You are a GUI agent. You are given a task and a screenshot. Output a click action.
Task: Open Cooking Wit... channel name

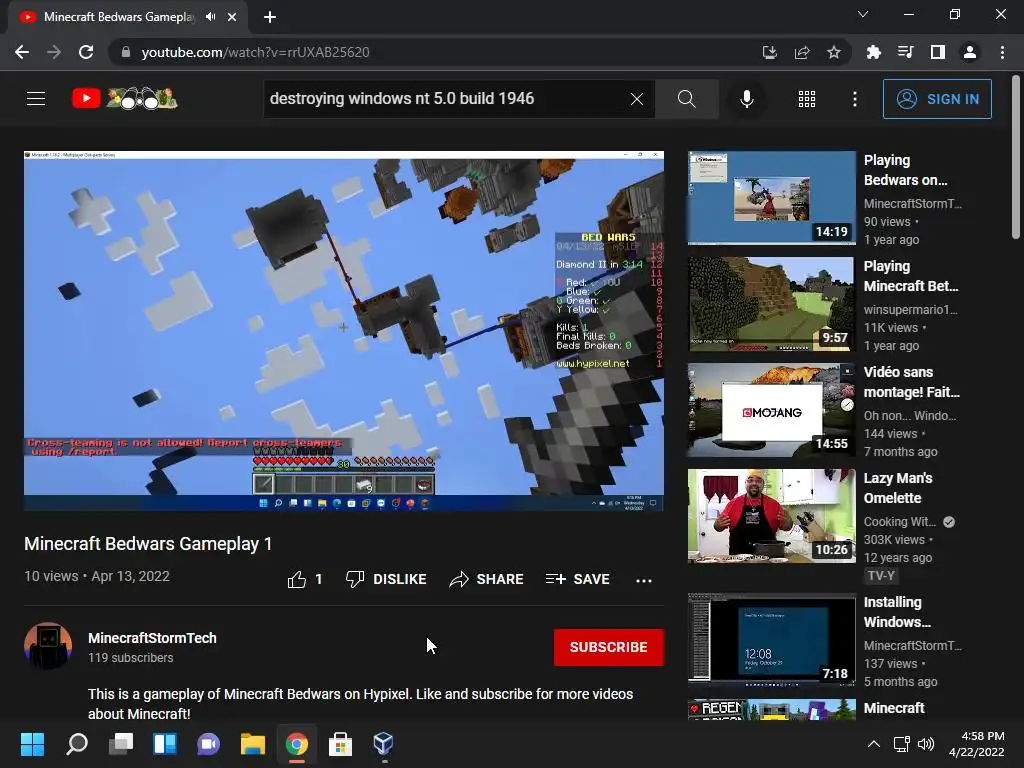point(900,522)
